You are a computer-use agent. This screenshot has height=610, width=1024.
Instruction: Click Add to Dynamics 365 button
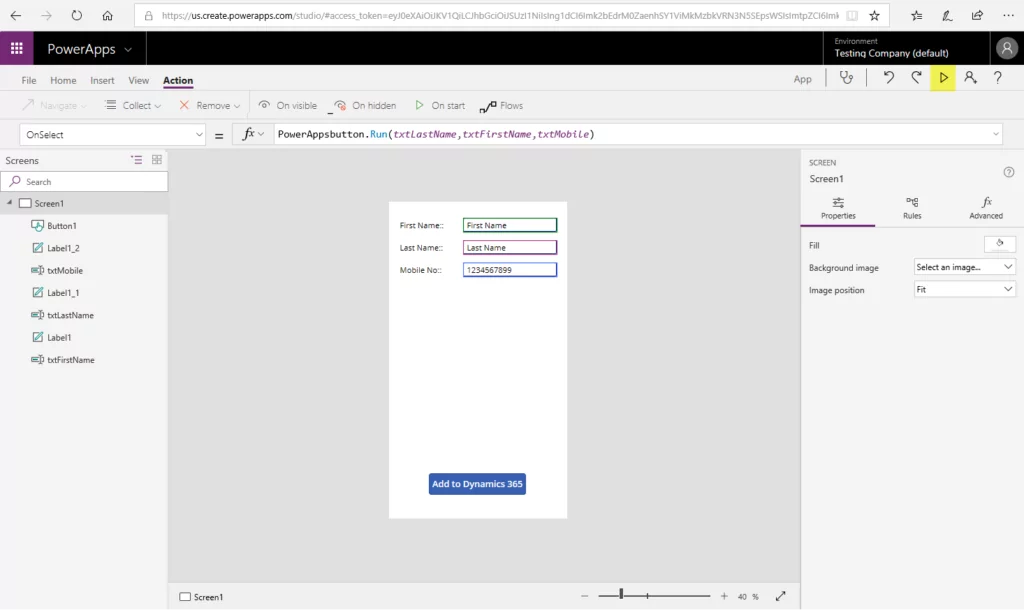[477, 484]
